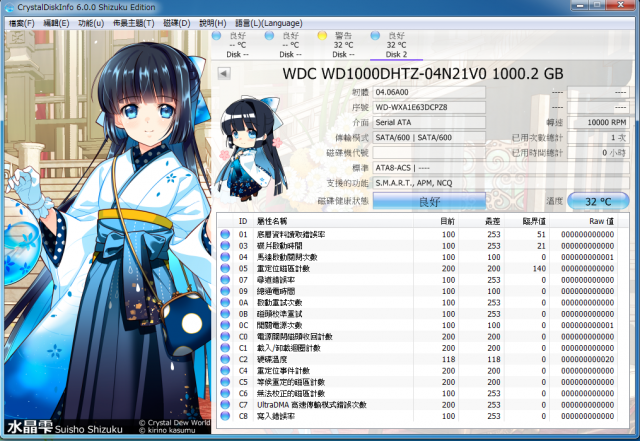Click the status orb for attribute C4

[x=225, y=370]
